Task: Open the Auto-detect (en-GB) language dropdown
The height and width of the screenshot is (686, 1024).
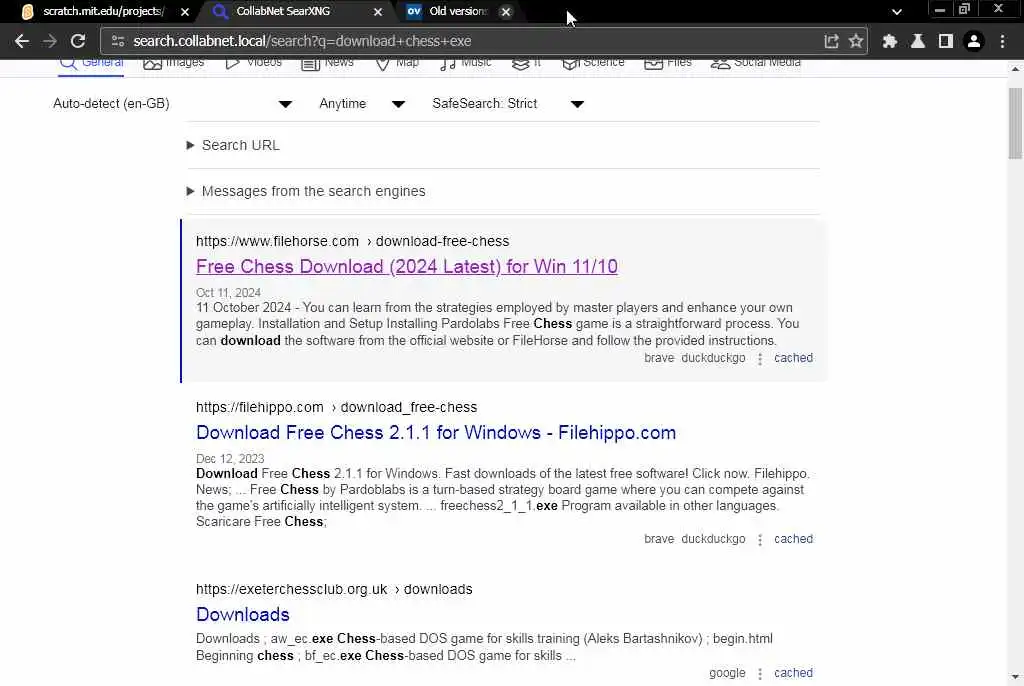Action: pyautogui.click(x=172, y=103)
